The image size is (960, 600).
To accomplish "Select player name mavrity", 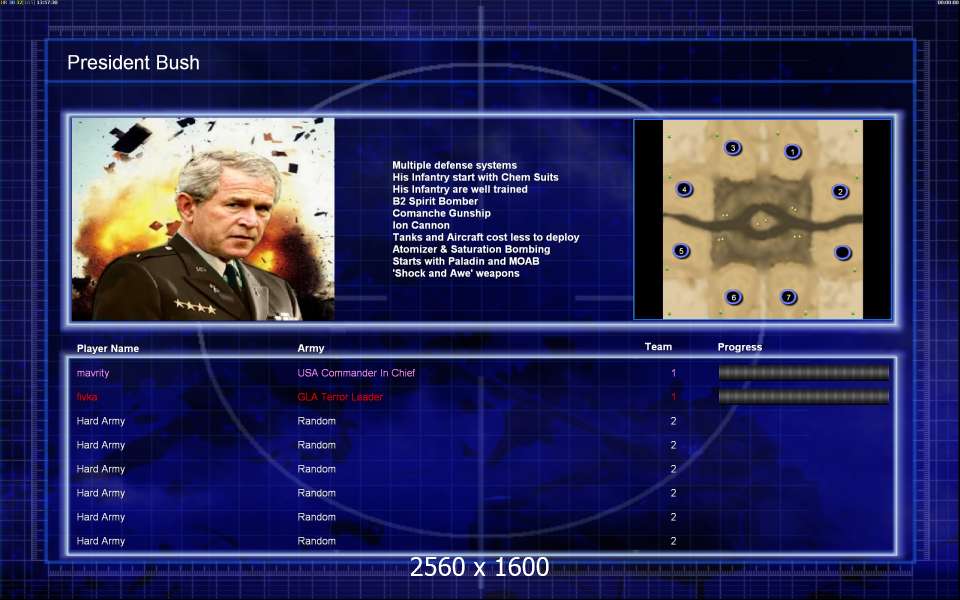I will (93, 373).
